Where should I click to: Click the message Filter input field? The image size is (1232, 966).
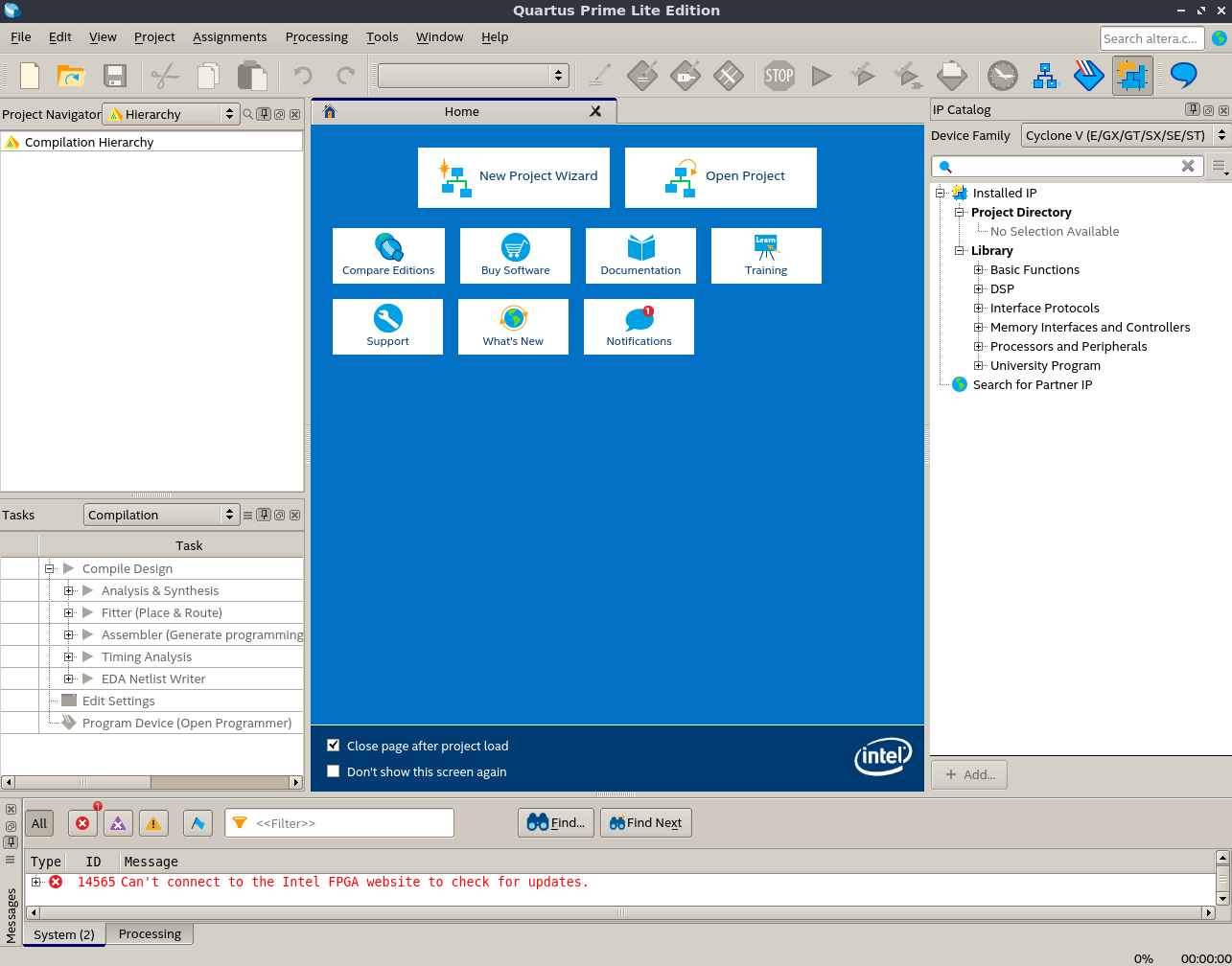(x=350, y=823)
